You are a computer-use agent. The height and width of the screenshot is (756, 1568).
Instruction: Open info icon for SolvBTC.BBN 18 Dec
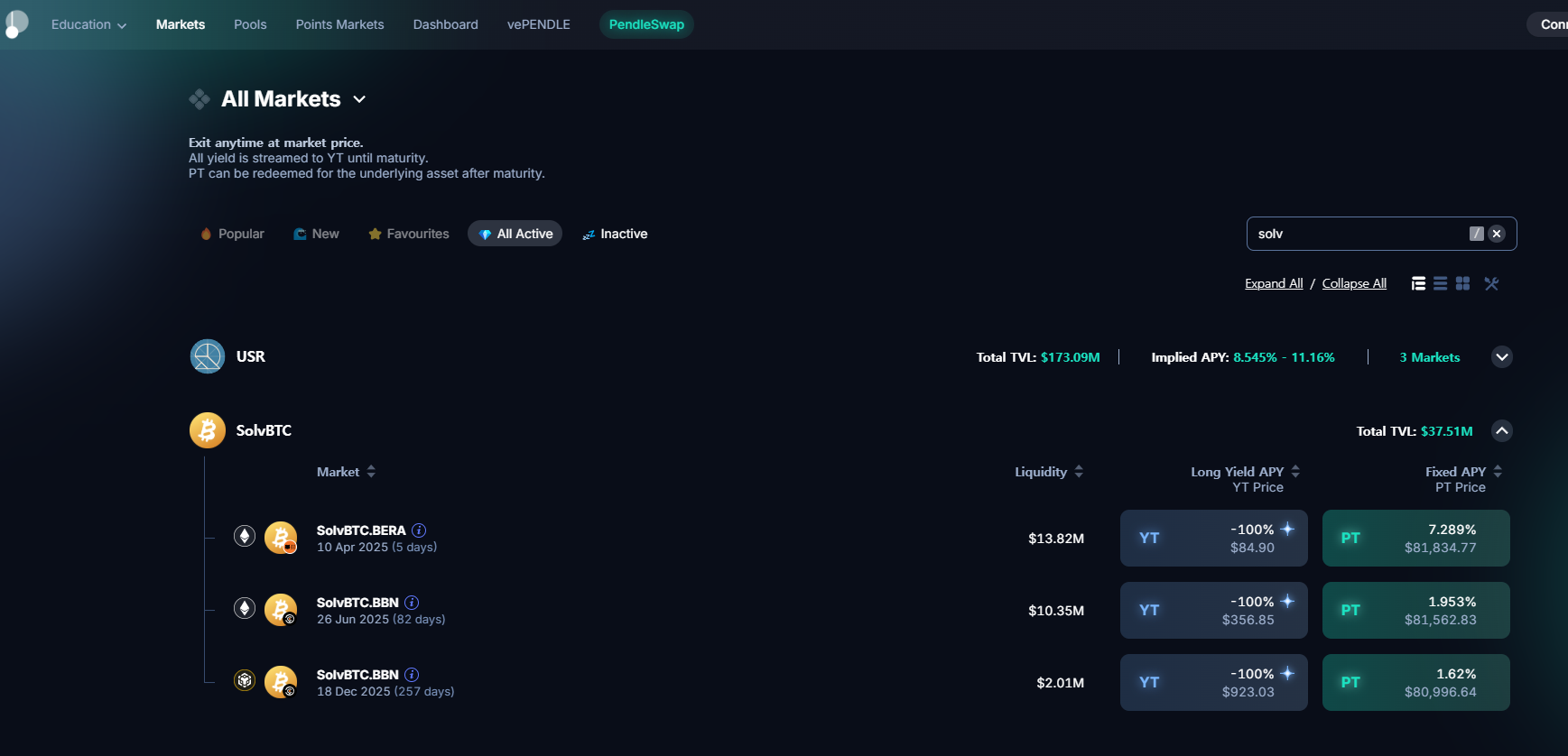412,675
